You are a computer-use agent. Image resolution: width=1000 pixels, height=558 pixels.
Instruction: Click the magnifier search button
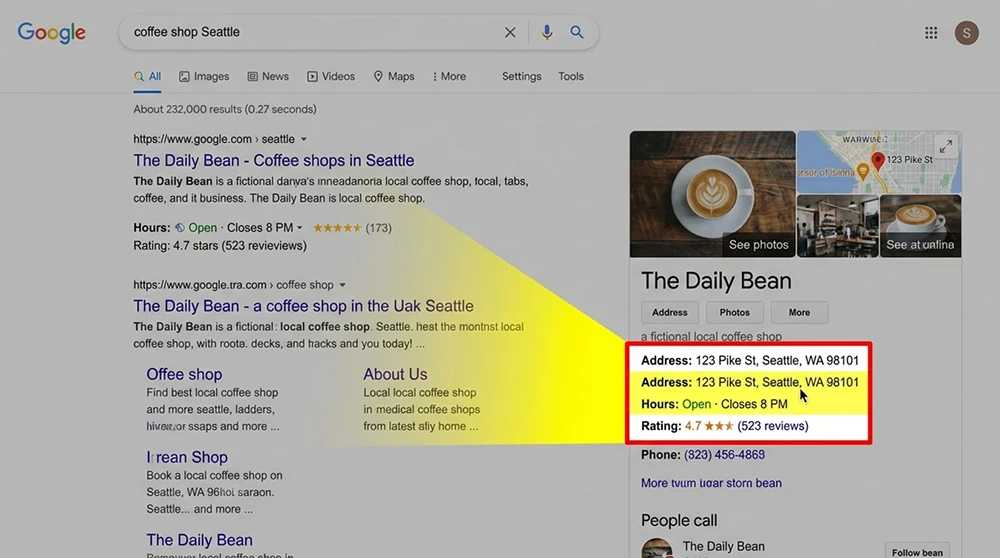pos(577,32)
